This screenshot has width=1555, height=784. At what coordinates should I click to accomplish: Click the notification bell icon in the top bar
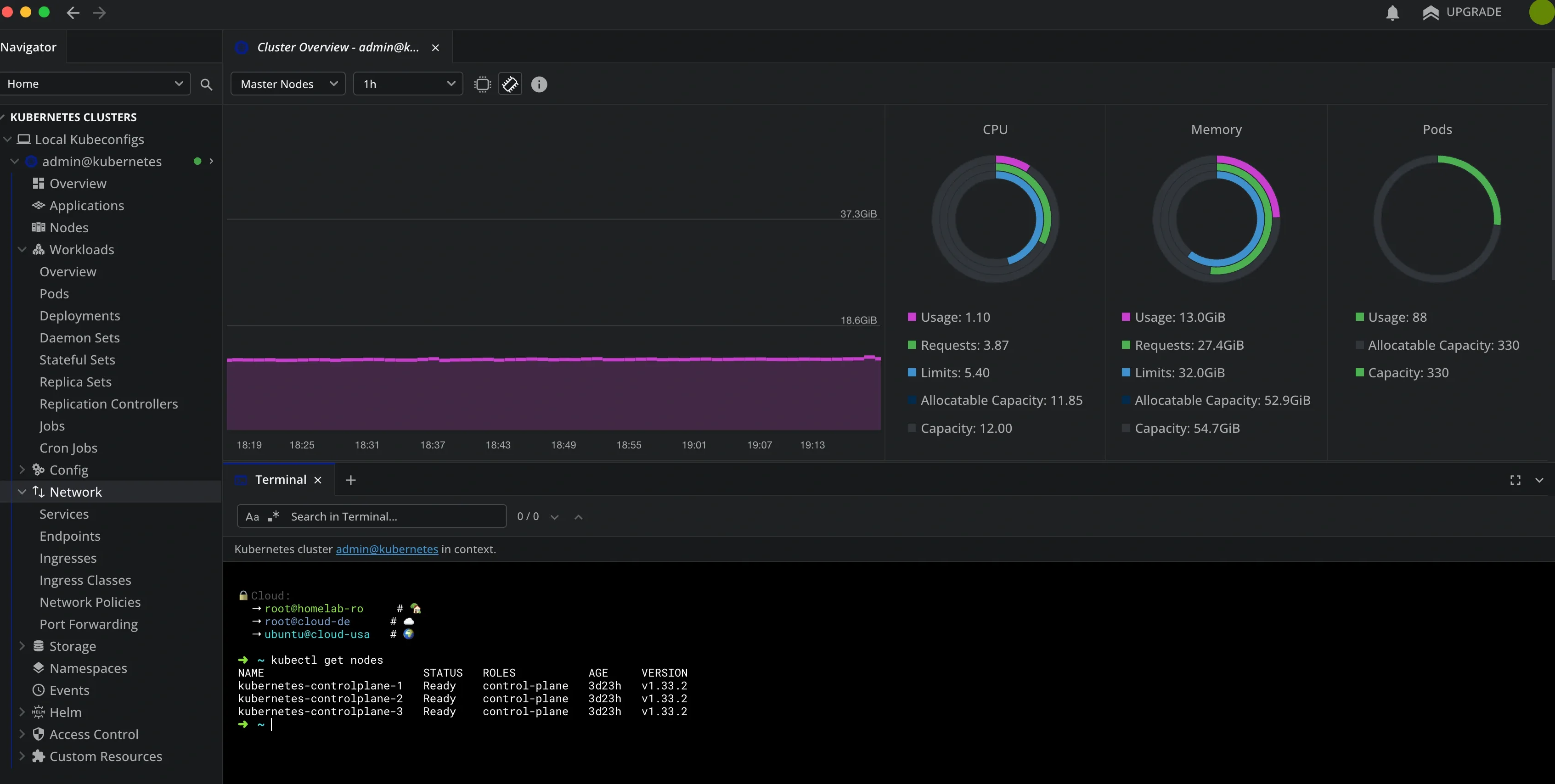(x=1392, y=13)
